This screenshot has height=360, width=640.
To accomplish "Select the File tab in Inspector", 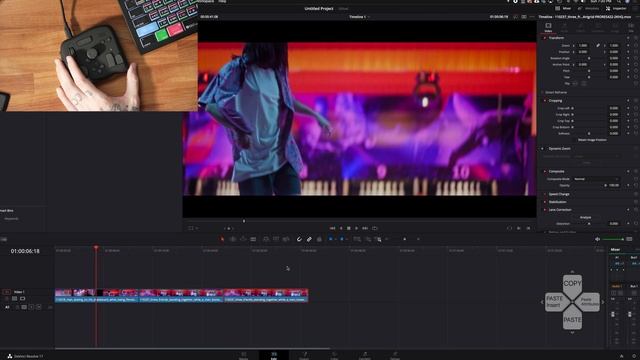I will [631, 27].
